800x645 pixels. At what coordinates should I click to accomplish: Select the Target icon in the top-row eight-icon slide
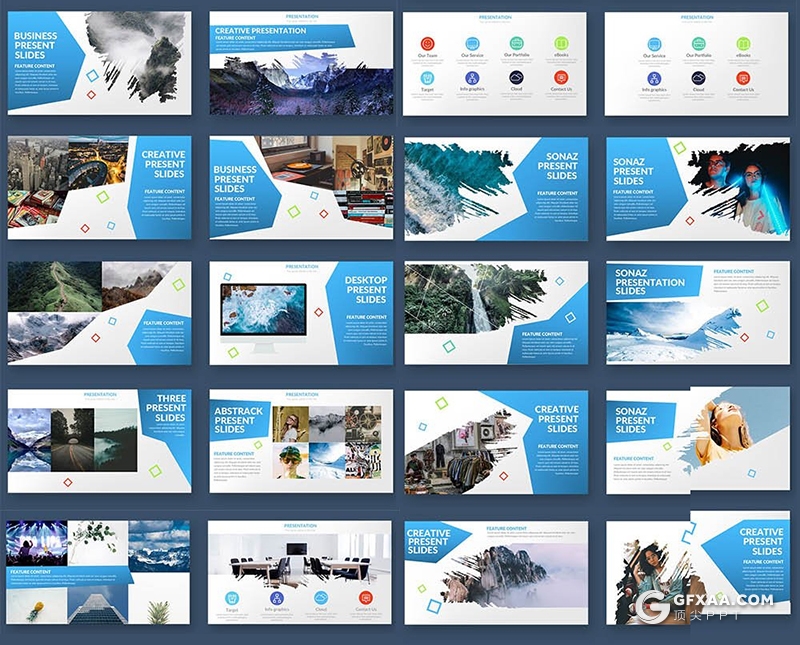pos(427,78)
